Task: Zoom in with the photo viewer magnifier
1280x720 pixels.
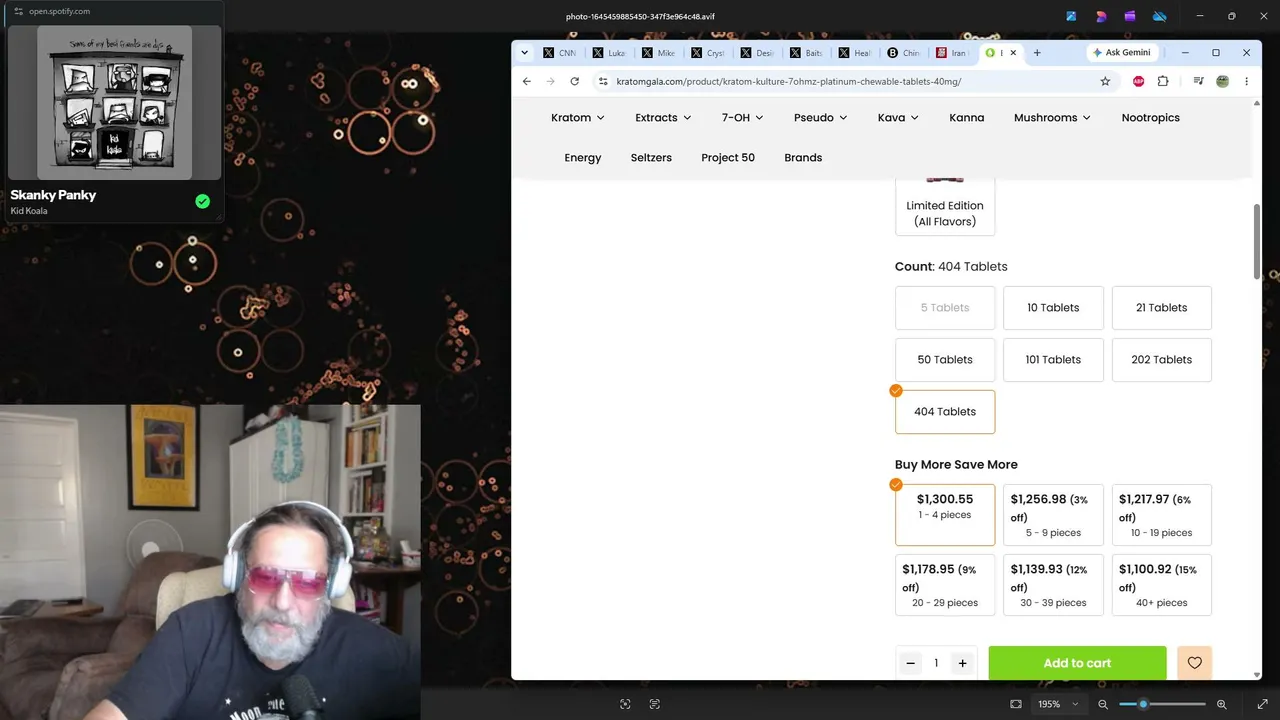Action: tap(1221, 704)
